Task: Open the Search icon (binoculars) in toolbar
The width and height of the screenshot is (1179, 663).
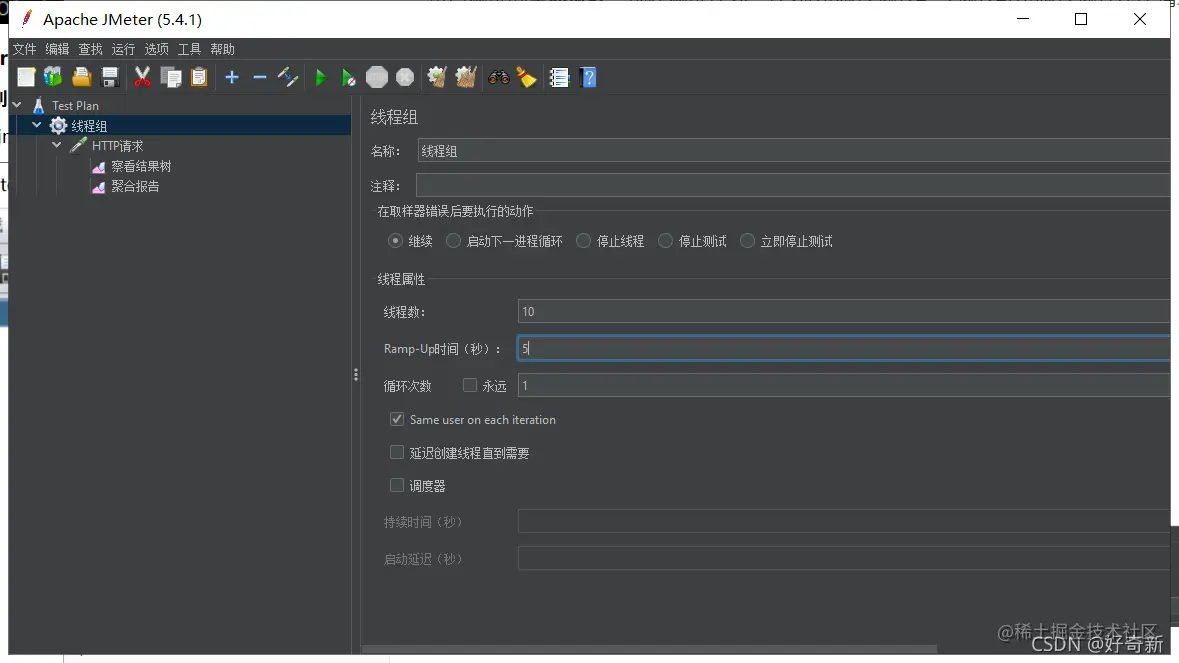Action: point(497,77)
